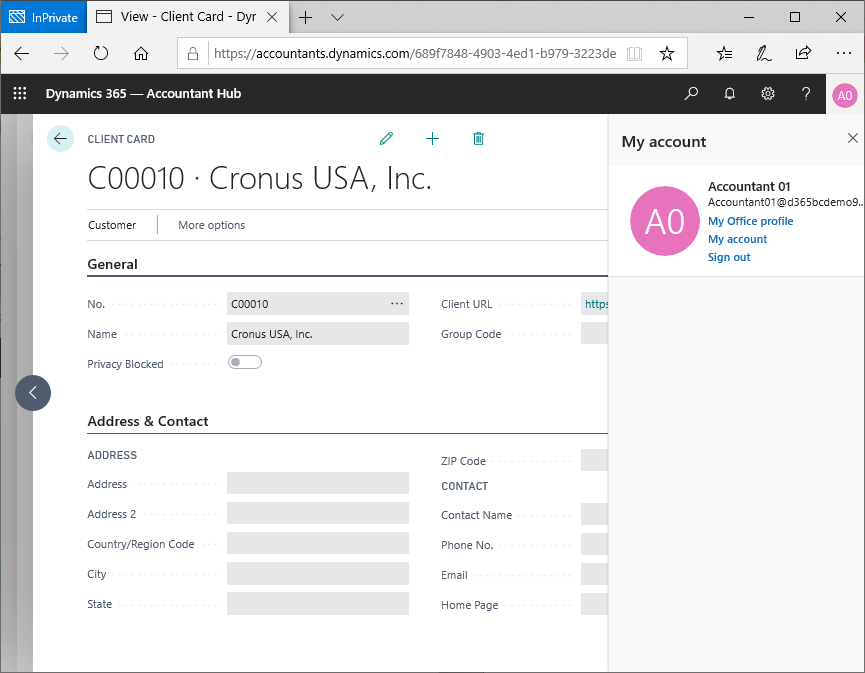Create a new client with the plus icon
The width and height of the screenshot is (865, 673).
click(x=432, y=138)
